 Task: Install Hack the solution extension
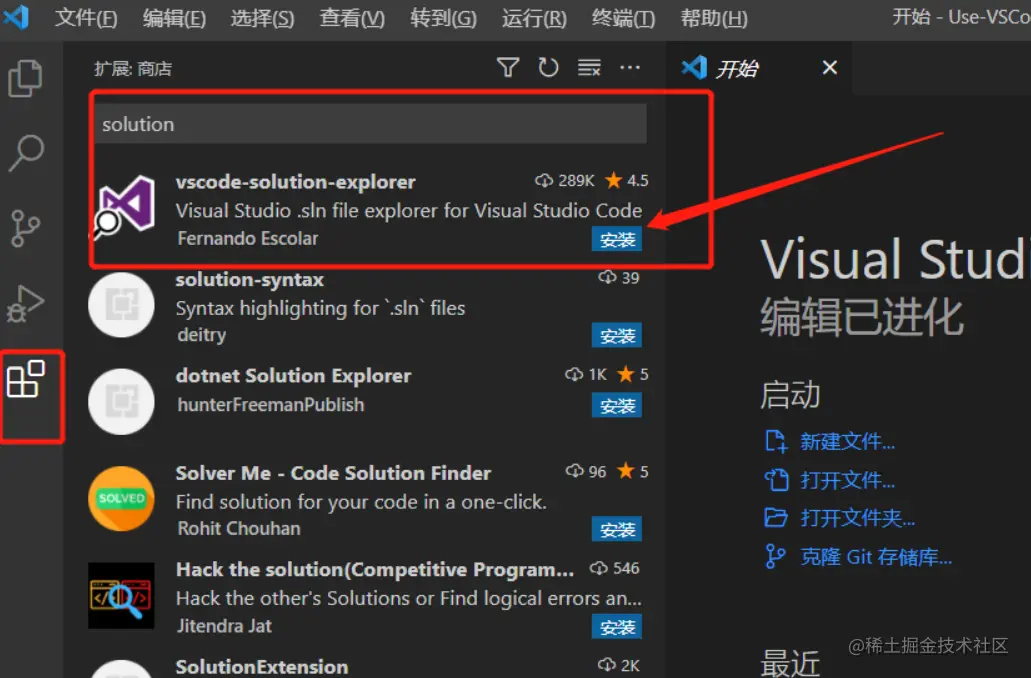(x=617, y=627)
